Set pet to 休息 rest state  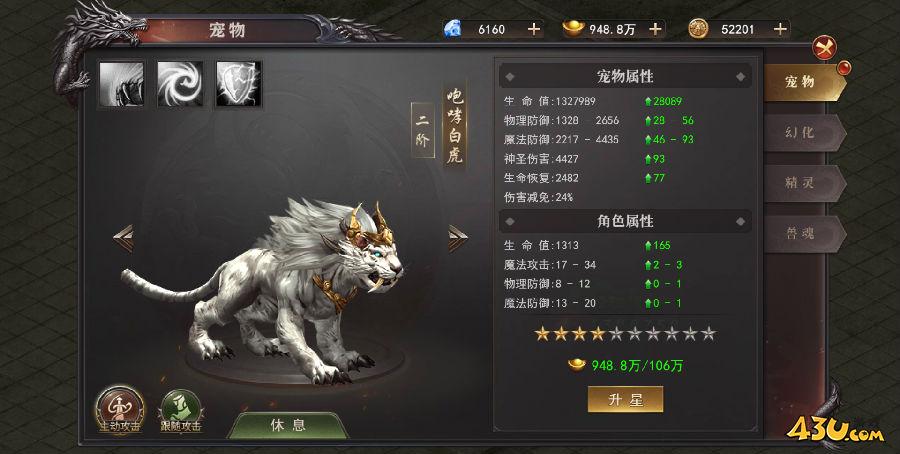[x=288, y=425]
